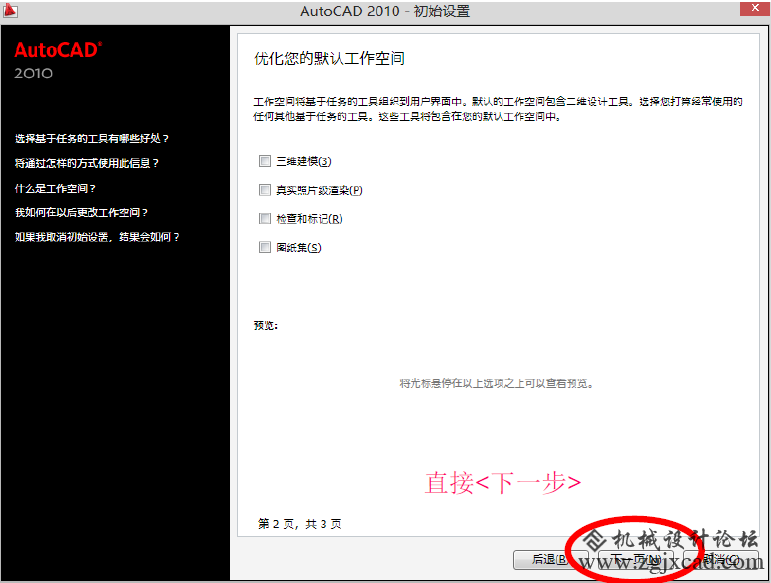The height and width of the screenshot is (583, 771).
Task: Click the 预览: label
Action: click(x=266, y=325)
